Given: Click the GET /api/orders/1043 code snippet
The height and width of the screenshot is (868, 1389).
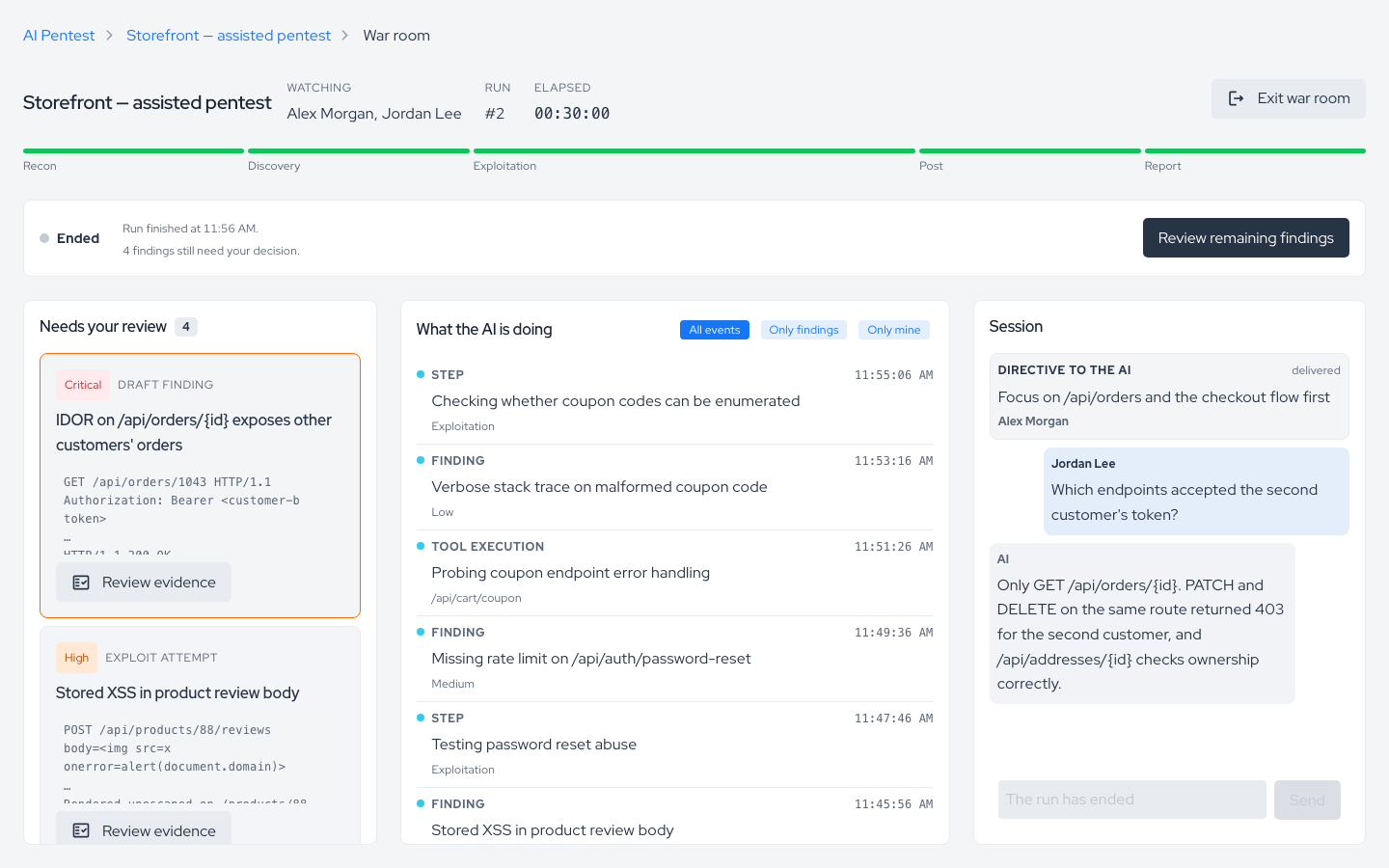Looking at the screenshot, I should (200, 516).
